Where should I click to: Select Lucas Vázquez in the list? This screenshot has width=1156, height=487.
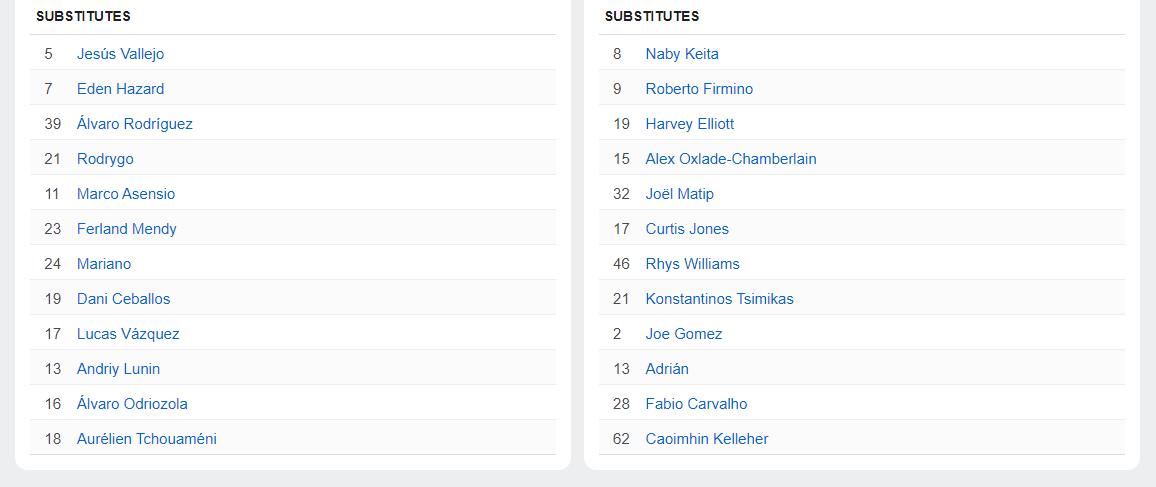(128, 334)
